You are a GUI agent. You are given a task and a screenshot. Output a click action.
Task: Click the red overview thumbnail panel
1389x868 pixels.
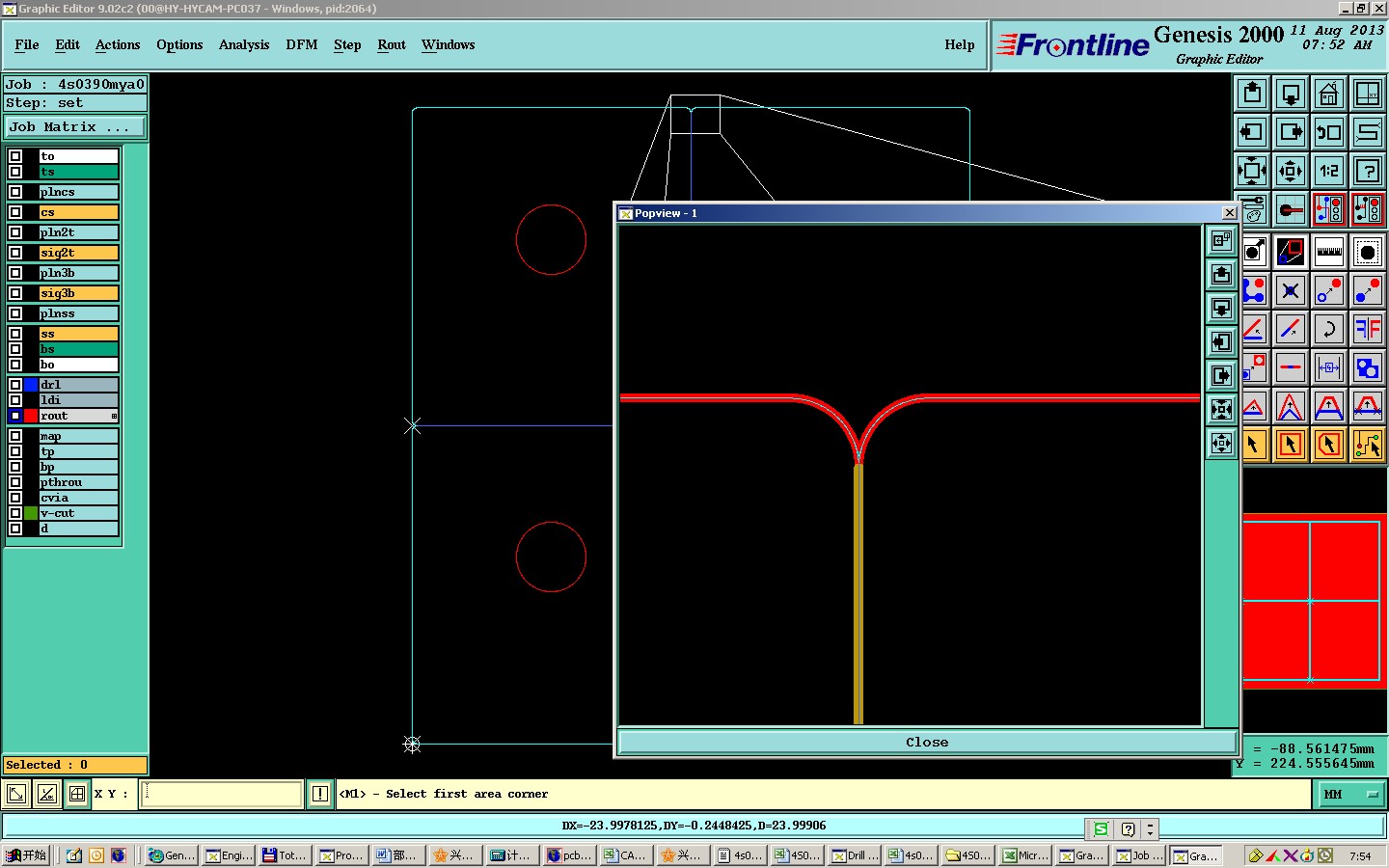pos(1315,601)
